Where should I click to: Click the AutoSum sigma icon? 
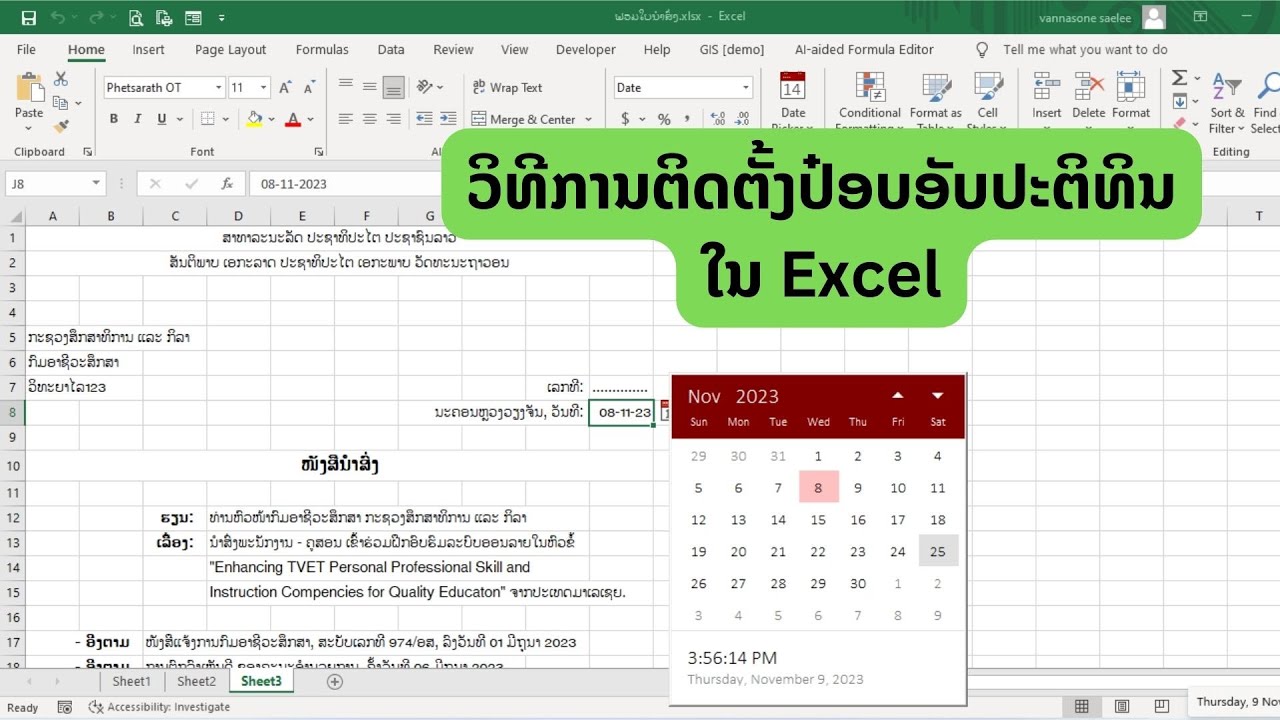[1180, 78]
